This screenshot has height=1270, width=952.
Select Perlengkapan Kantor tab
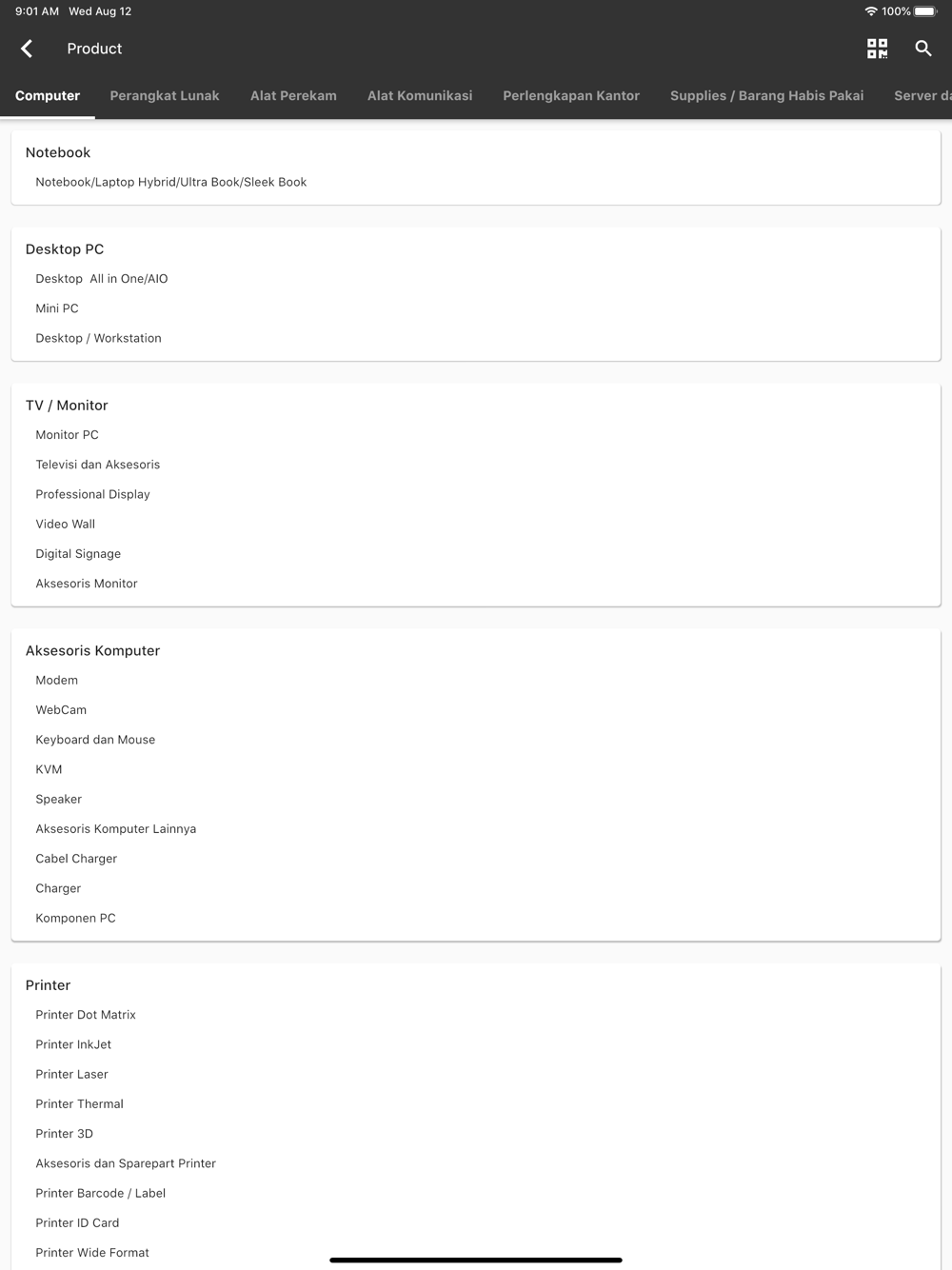(571, 96)
